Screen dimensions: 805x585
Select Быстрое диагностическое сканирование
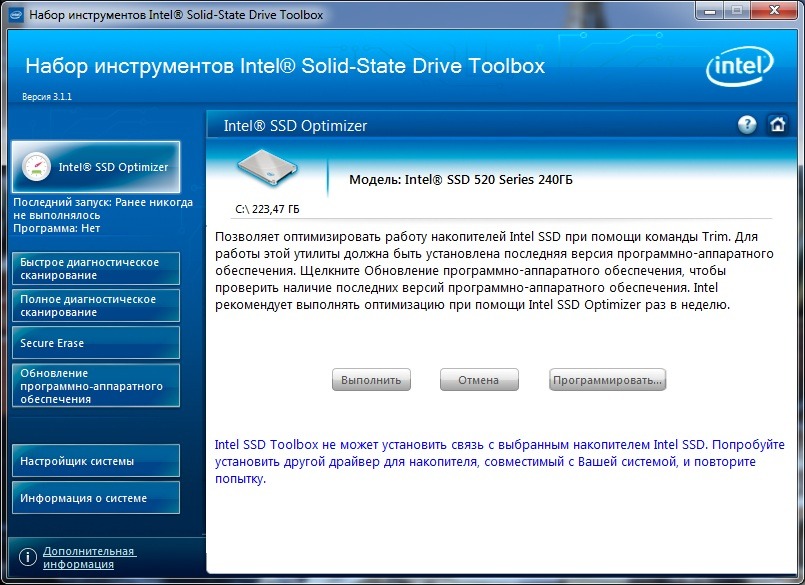point(96,269)
